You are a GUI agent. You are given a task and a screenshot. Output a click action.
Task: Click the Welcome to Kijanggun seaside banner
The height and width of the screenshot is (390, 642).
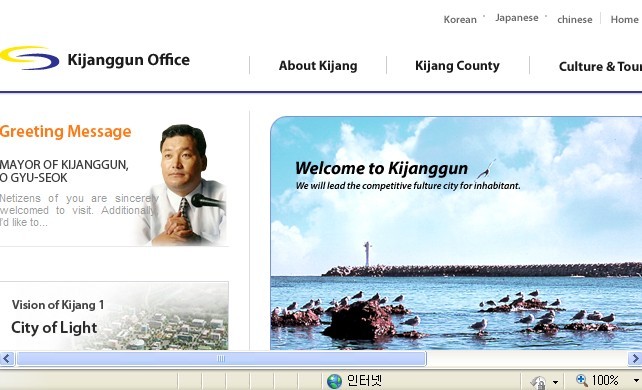(x=456, y=233)
